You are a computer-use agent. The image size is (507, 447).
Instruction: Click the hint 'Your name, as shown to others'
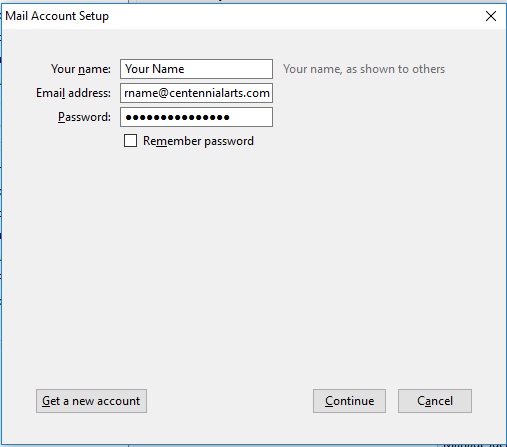click(x=364, y=69)
